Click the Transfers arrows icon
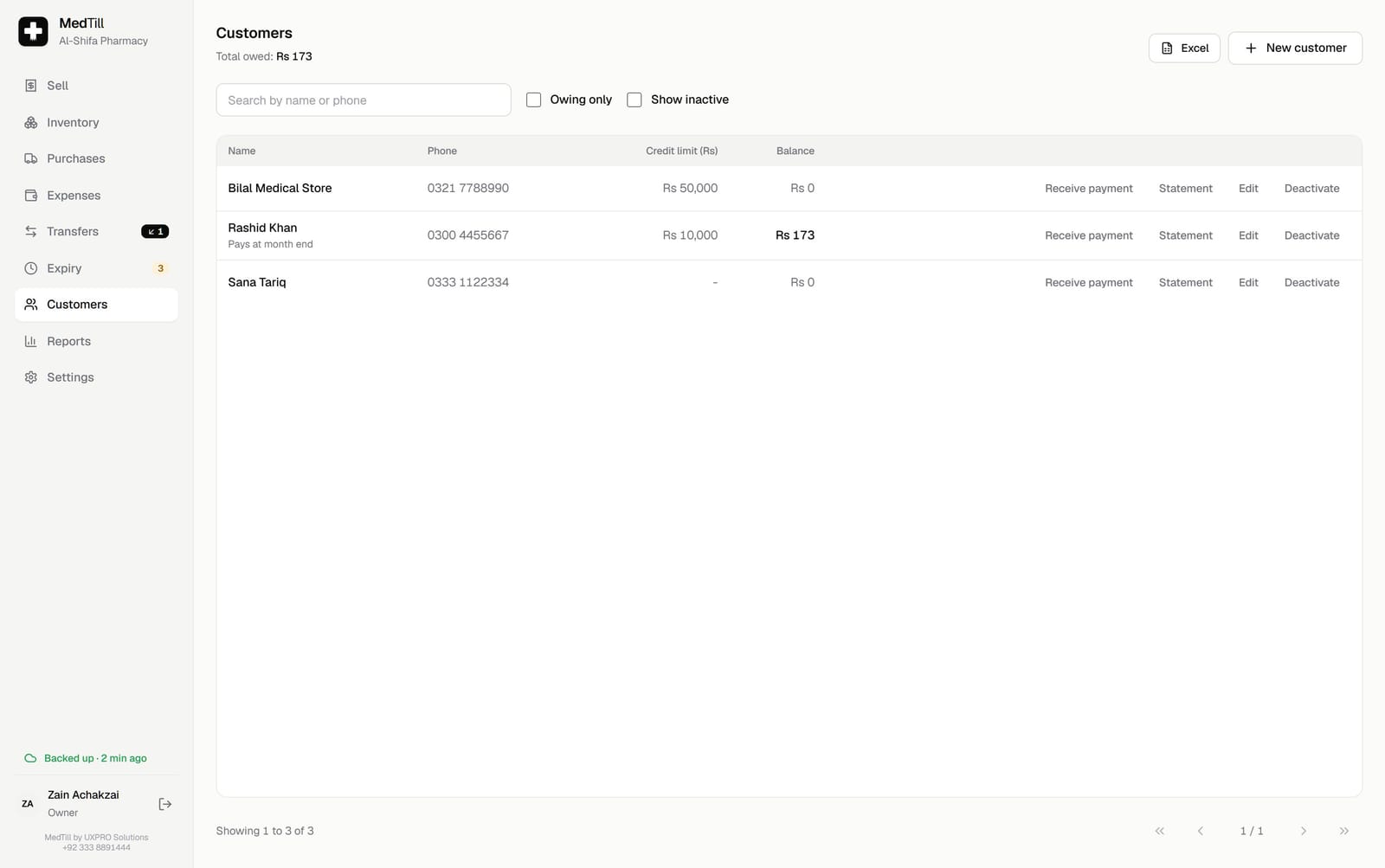Screen dimensions: 1385x868 point(31,232)
